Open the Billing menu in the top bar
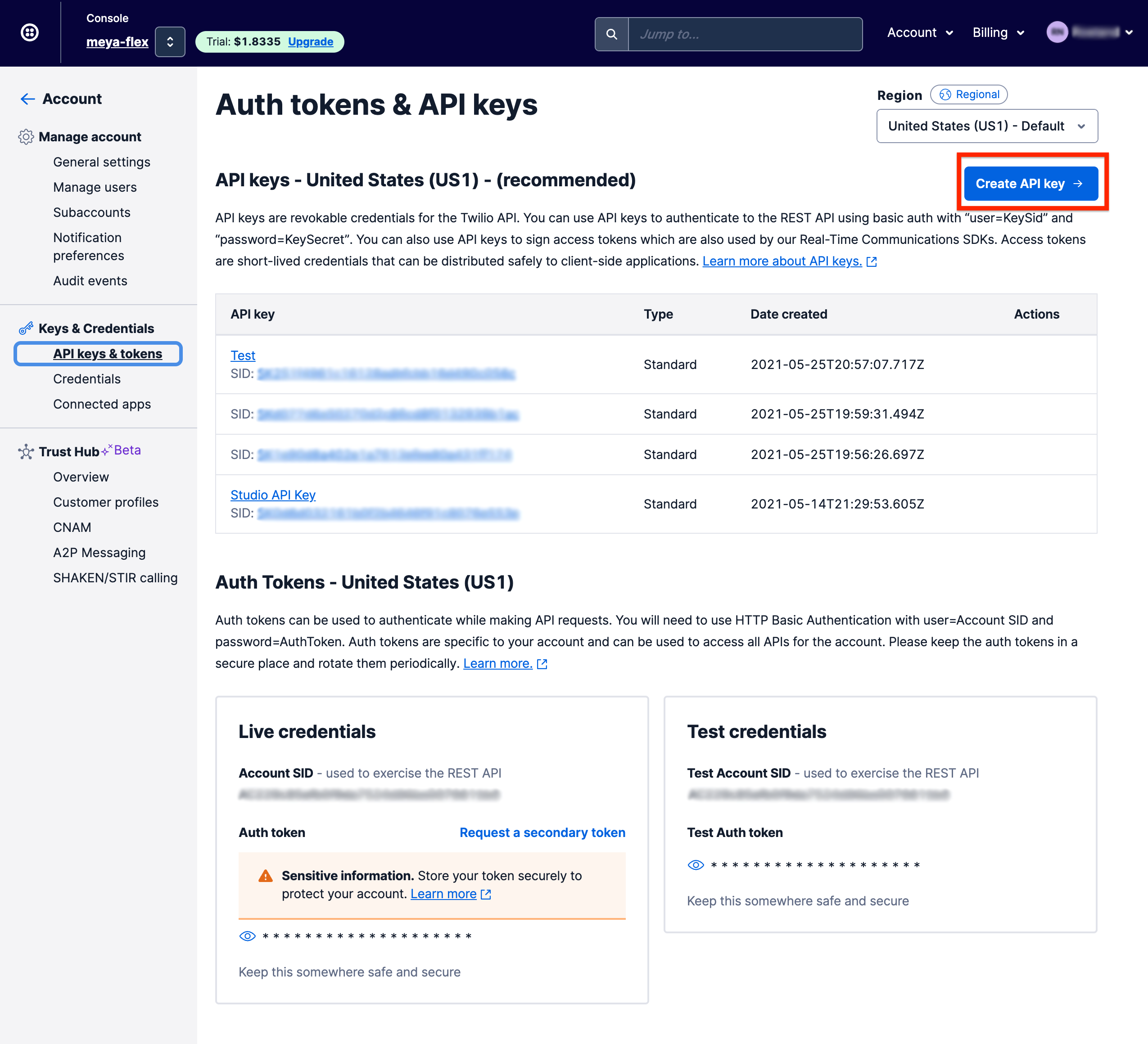1148x1044 pixels. [998, 32]
